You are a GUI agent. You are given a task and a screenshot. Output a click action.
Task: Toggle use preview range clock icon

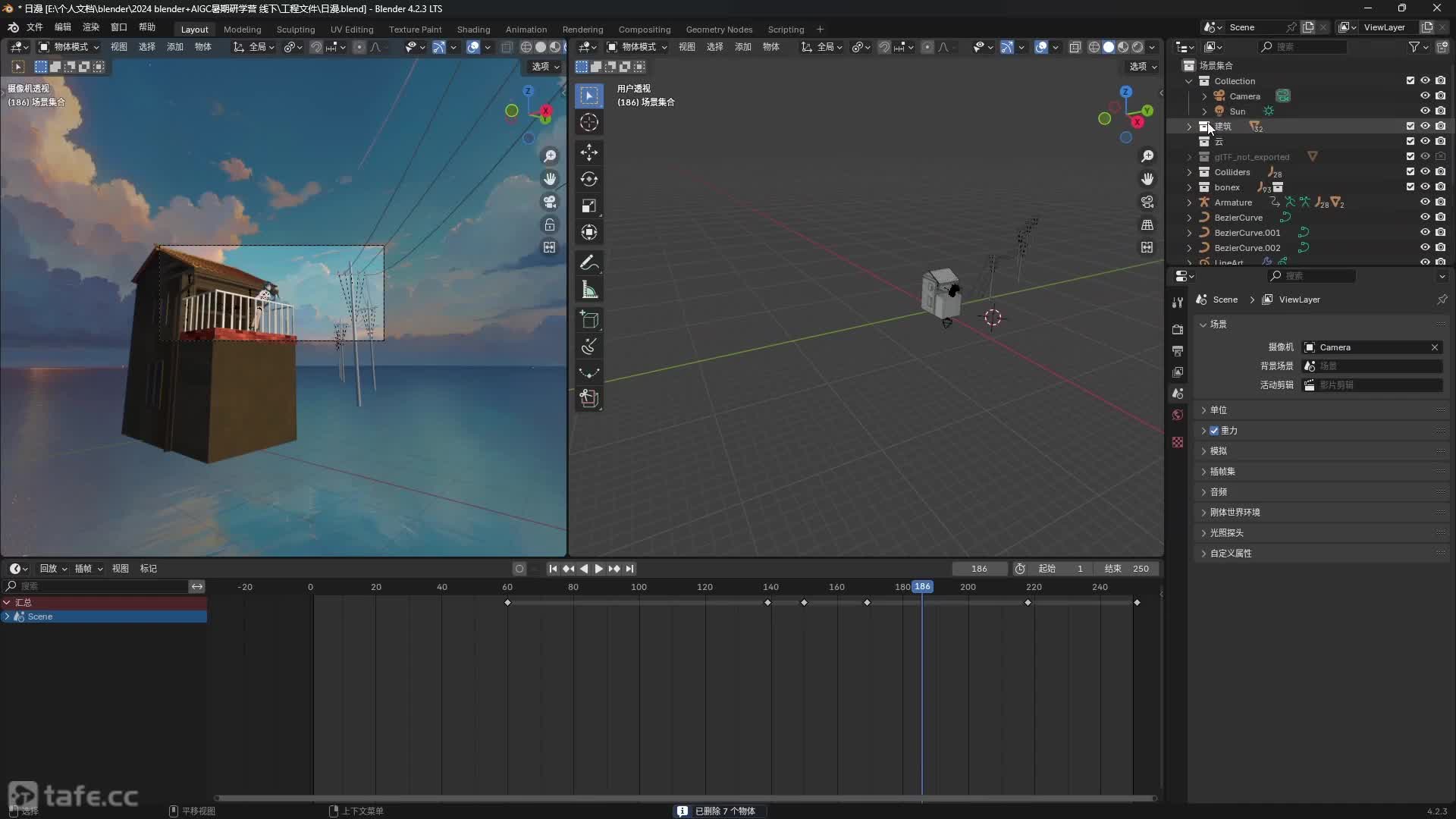point(1020,569)
